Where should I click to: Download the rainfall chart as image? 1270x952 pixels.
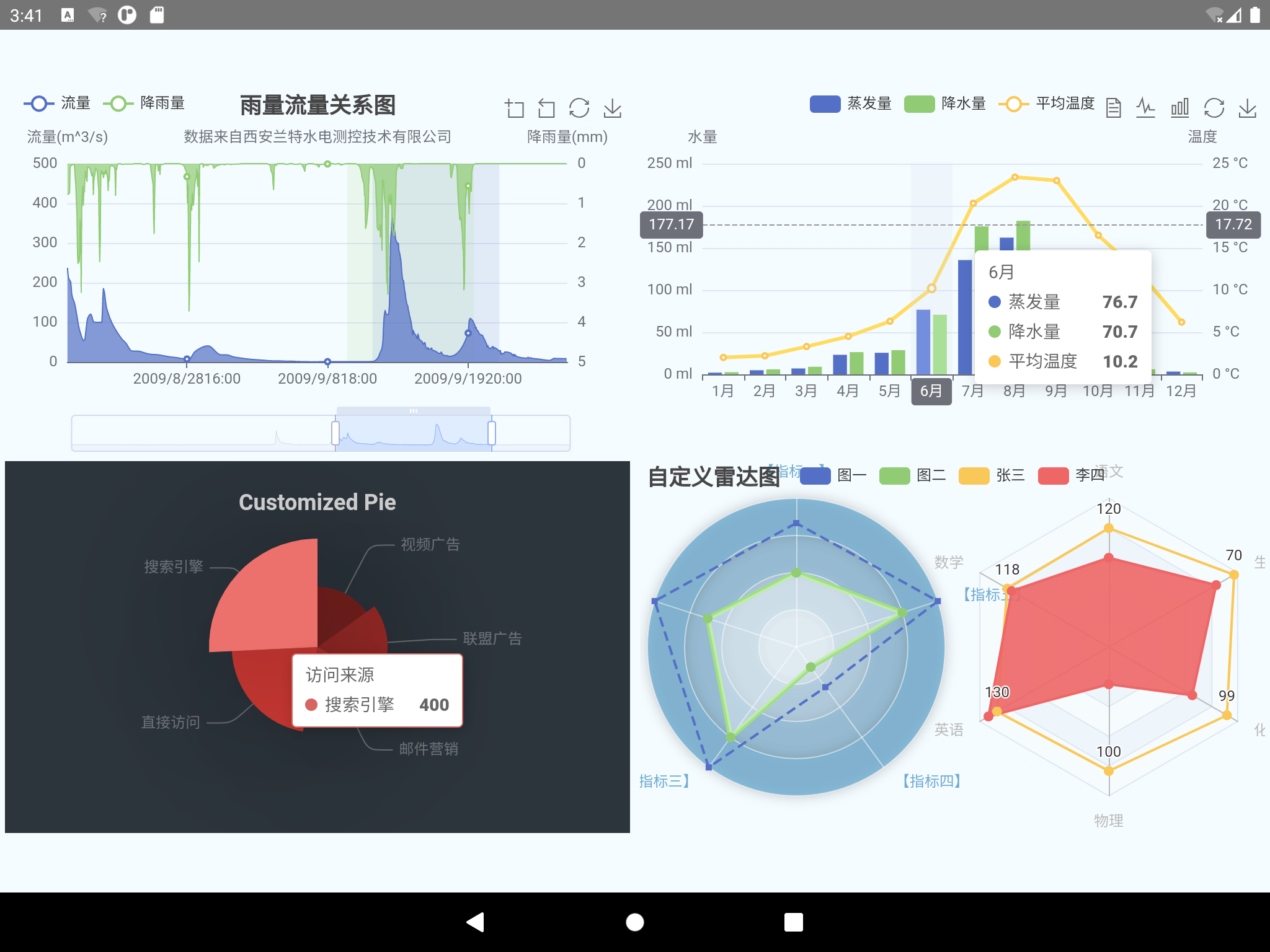[x=613, y=108]
